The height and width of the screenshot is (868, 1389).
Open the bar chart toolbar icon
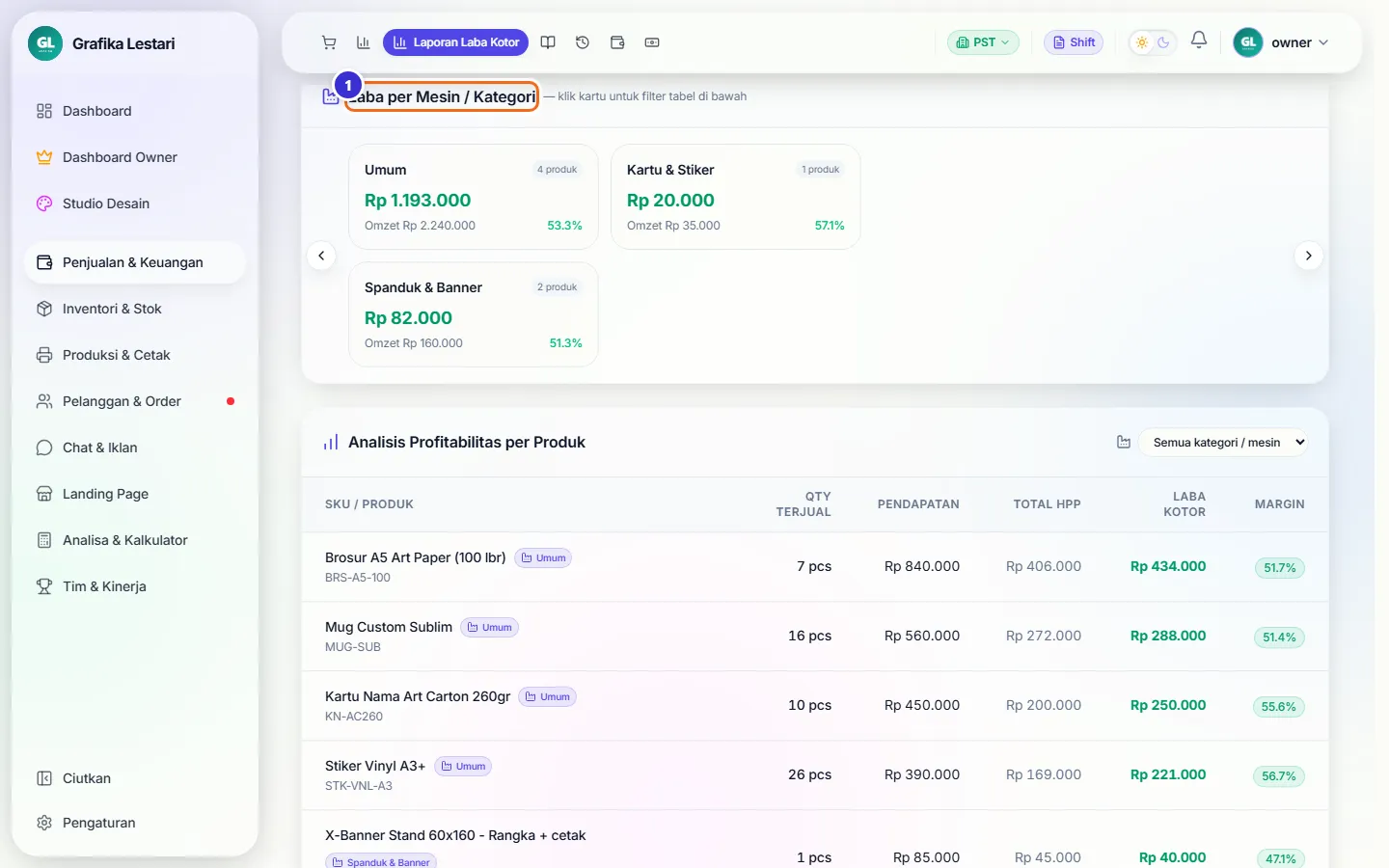point(363,42)
